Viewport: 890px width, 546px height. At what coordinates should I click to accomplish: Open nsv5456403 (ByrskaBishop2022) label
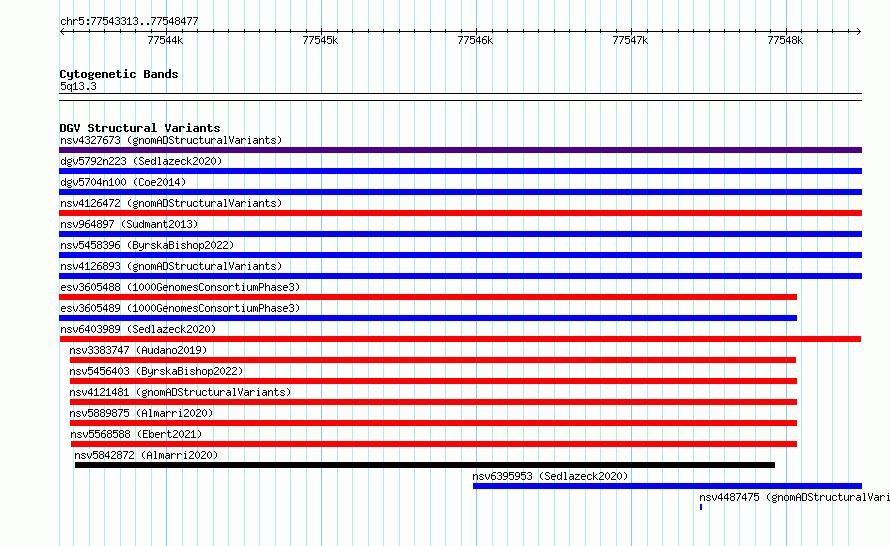pyautogui.click(x=156, y=371)
